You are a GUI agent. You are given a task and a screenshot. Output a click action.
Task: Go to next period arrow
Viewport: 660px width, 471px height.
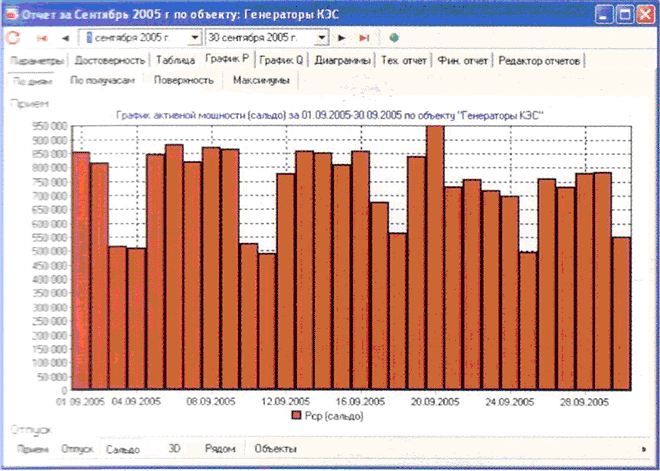[x=342, y=38]
